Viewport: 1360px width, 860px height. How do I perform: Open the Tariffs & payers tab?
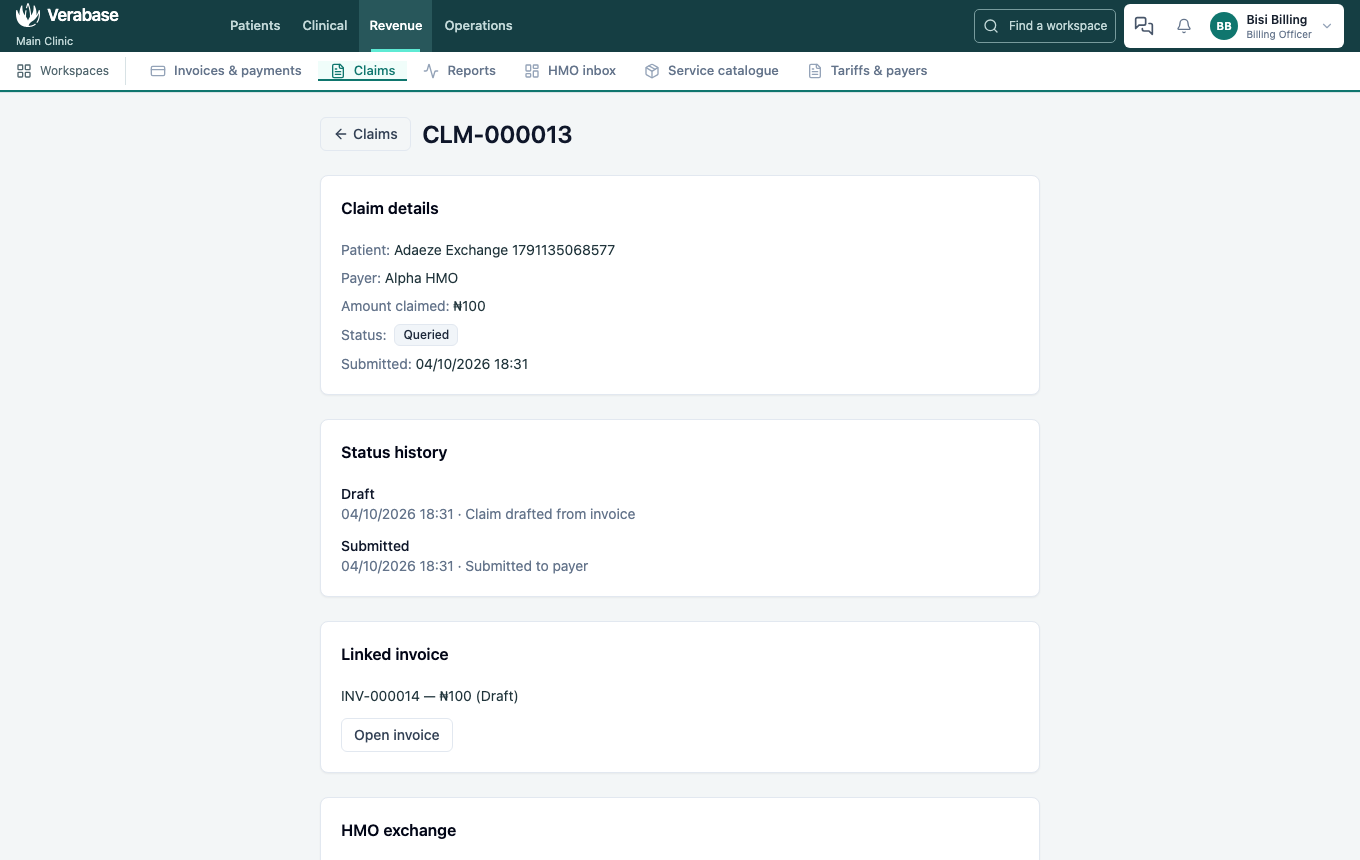point(868,71)
